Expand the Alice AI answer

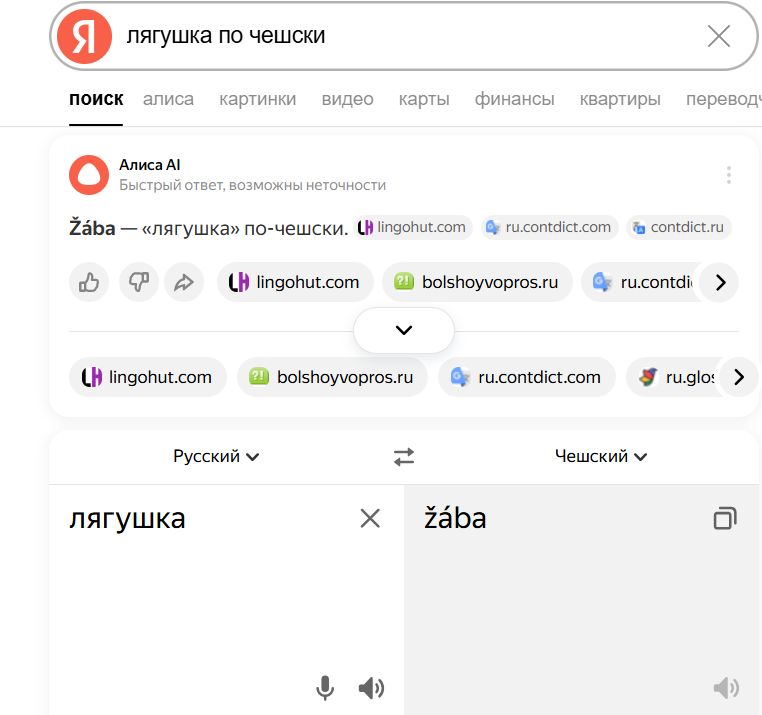click(404, 330)
